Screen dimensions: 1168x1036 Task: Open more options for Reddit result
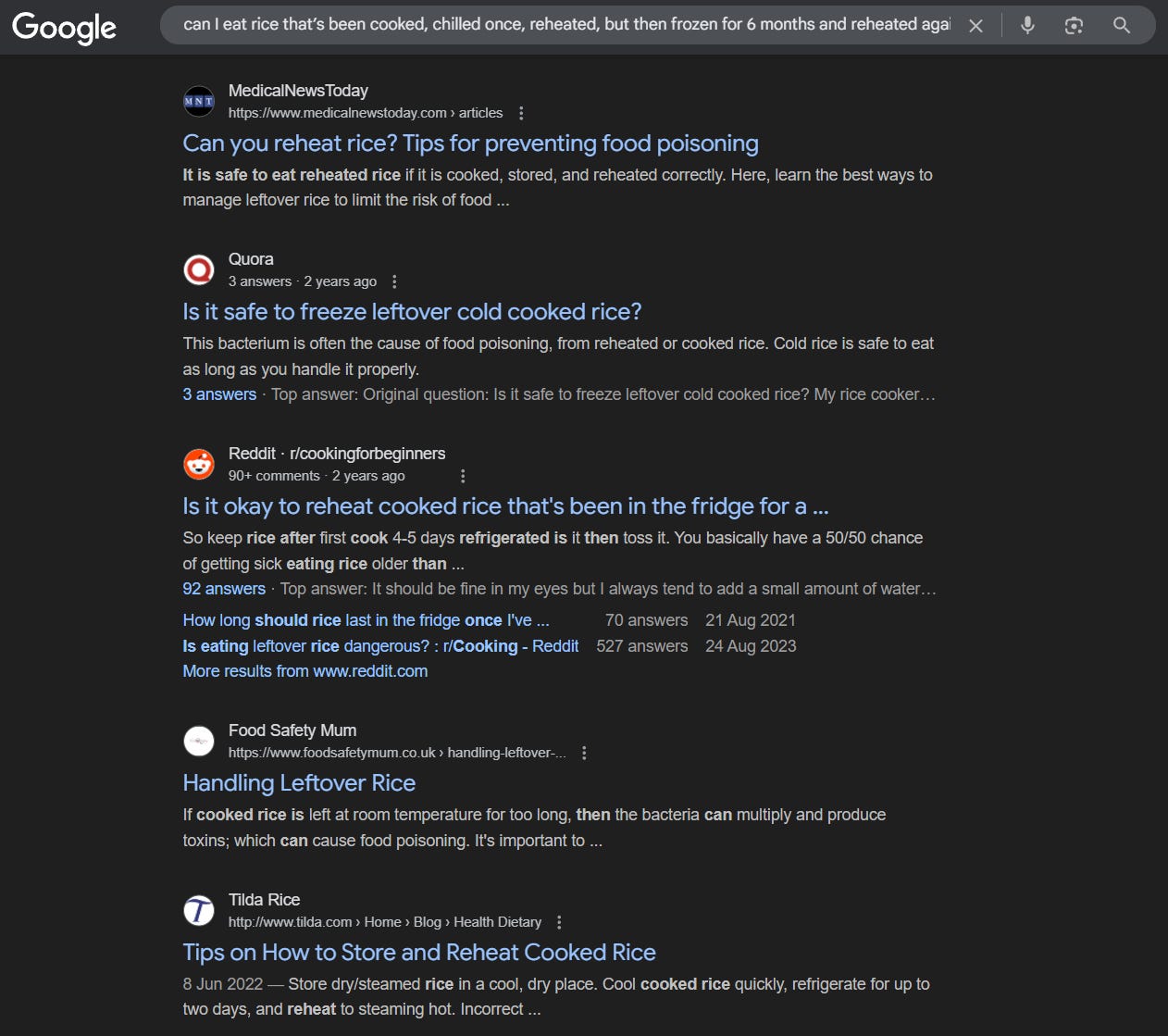click(x=463, y=476)
